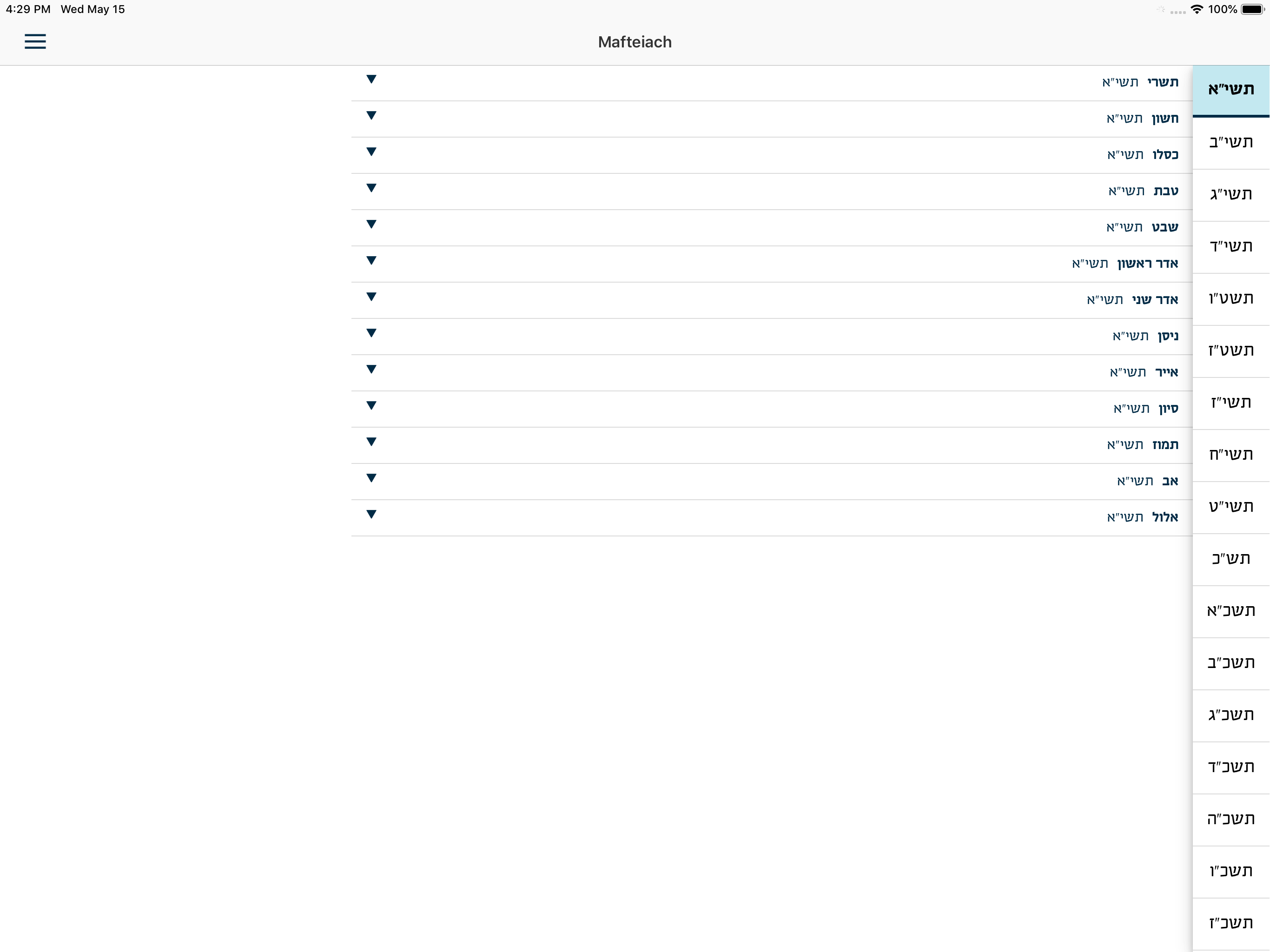Select the תש״כ year tab

coord(1231,559)
